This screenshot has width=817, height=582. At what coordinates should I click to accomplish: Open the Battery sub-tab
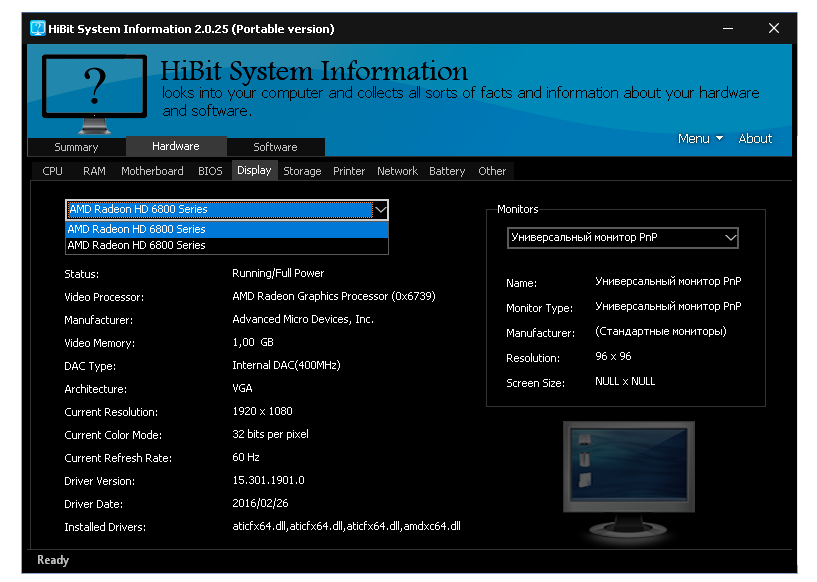(x=447, y=171)
